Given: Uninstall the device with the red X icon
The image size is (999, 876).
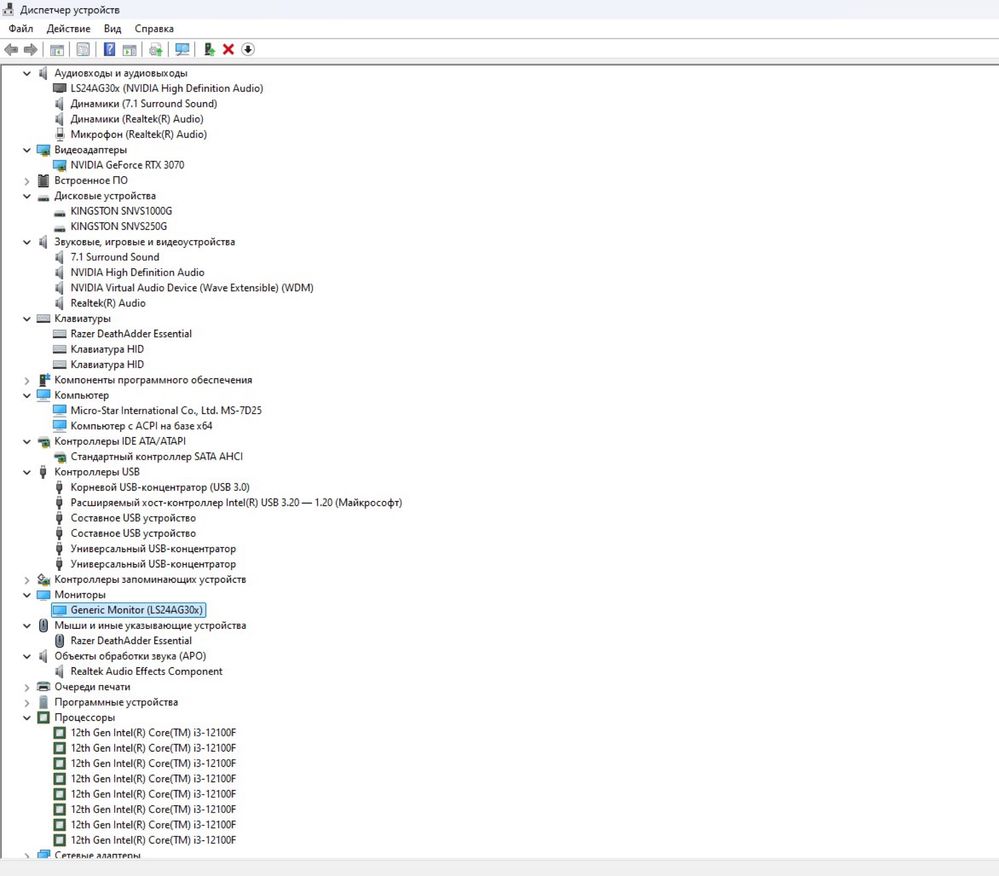Looking at the screenshot, I should (228, 49).
